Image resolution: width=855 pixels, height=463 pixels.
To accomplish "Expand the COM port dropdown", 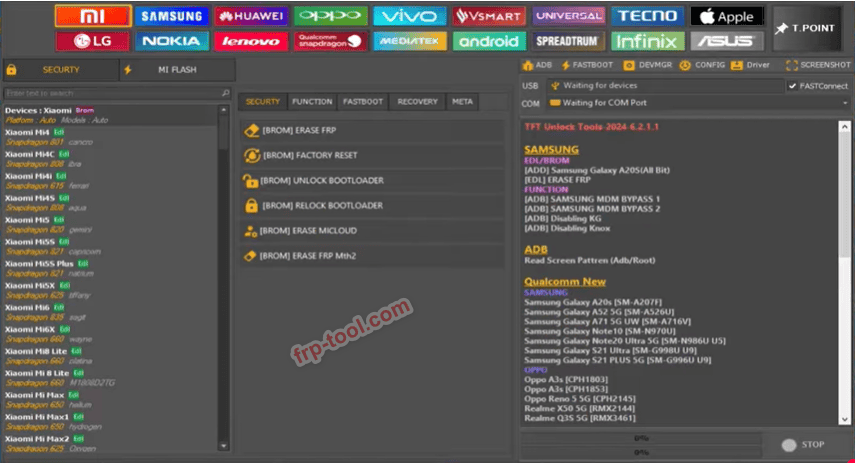I will click(845, 103).
